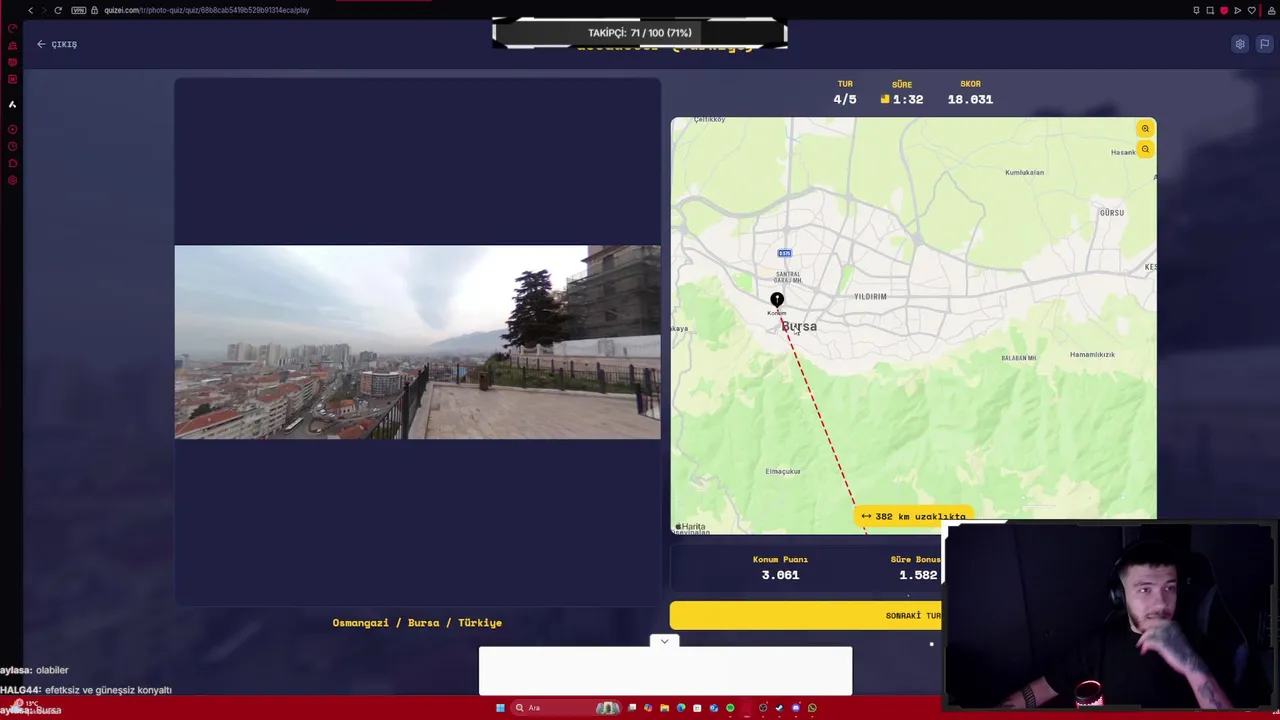Open the VPN badge in address bar
This screenshot has width=1280, height=720.
coord(79,10)
